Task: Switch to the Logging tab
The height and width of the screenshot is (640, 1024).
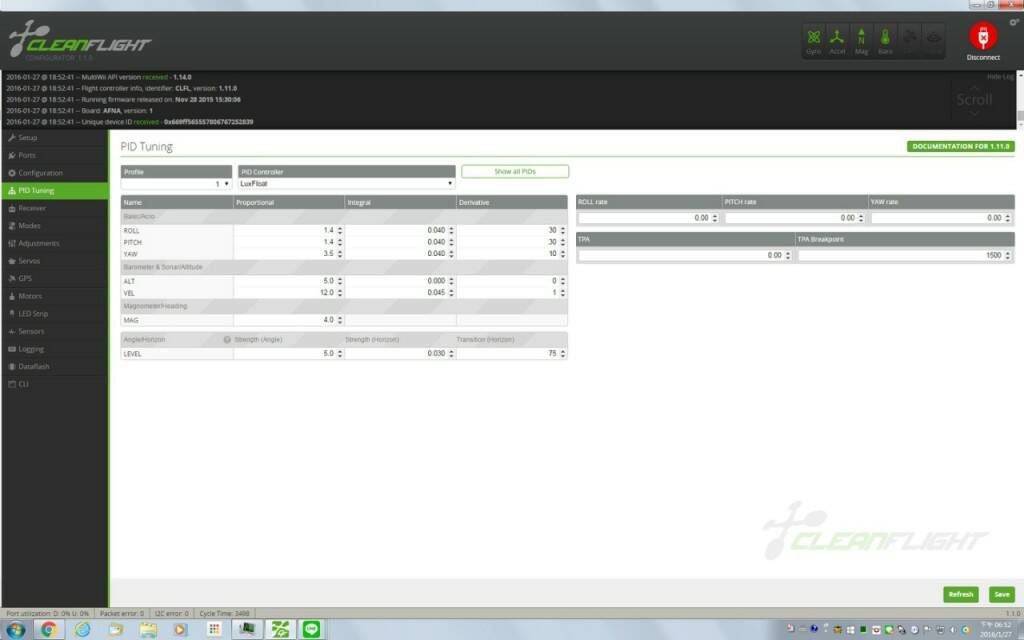Action: click(55, 349)
